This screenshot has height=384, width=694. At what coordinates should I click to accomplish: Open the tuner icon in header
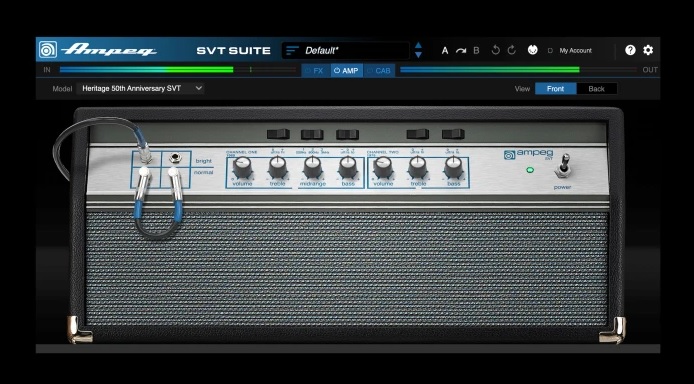coord(532,50)
